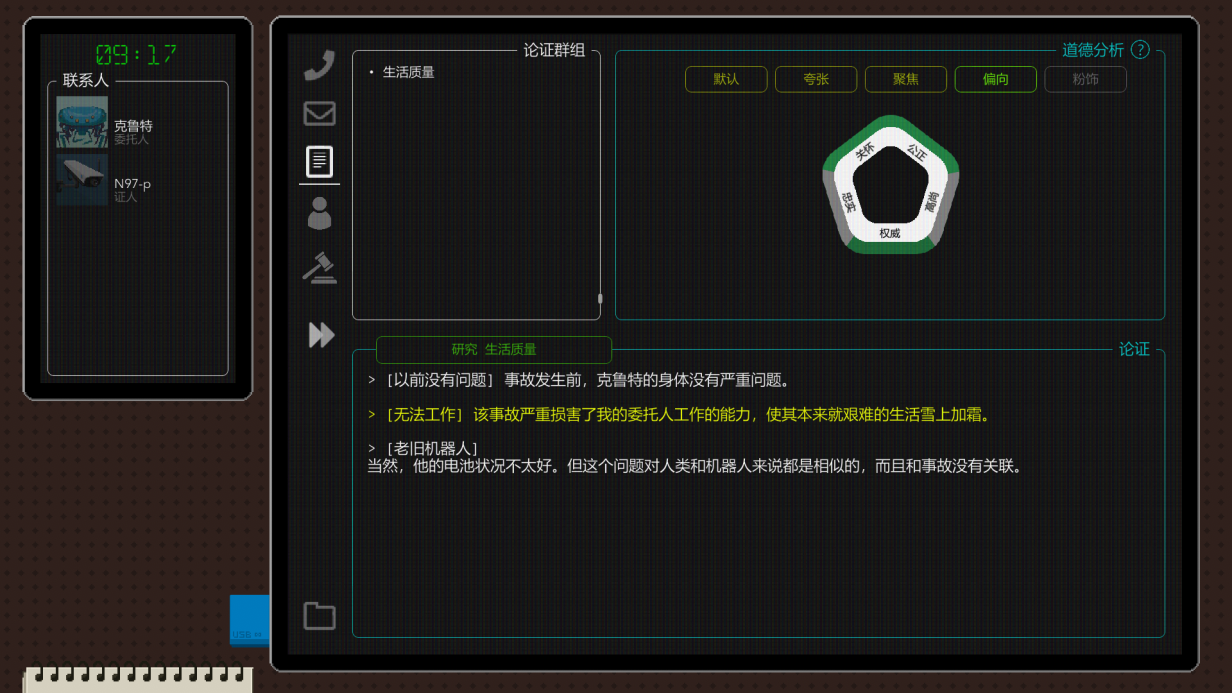
Task: Expand the [以前没有问题] argument line
Action: coord(579,380)
